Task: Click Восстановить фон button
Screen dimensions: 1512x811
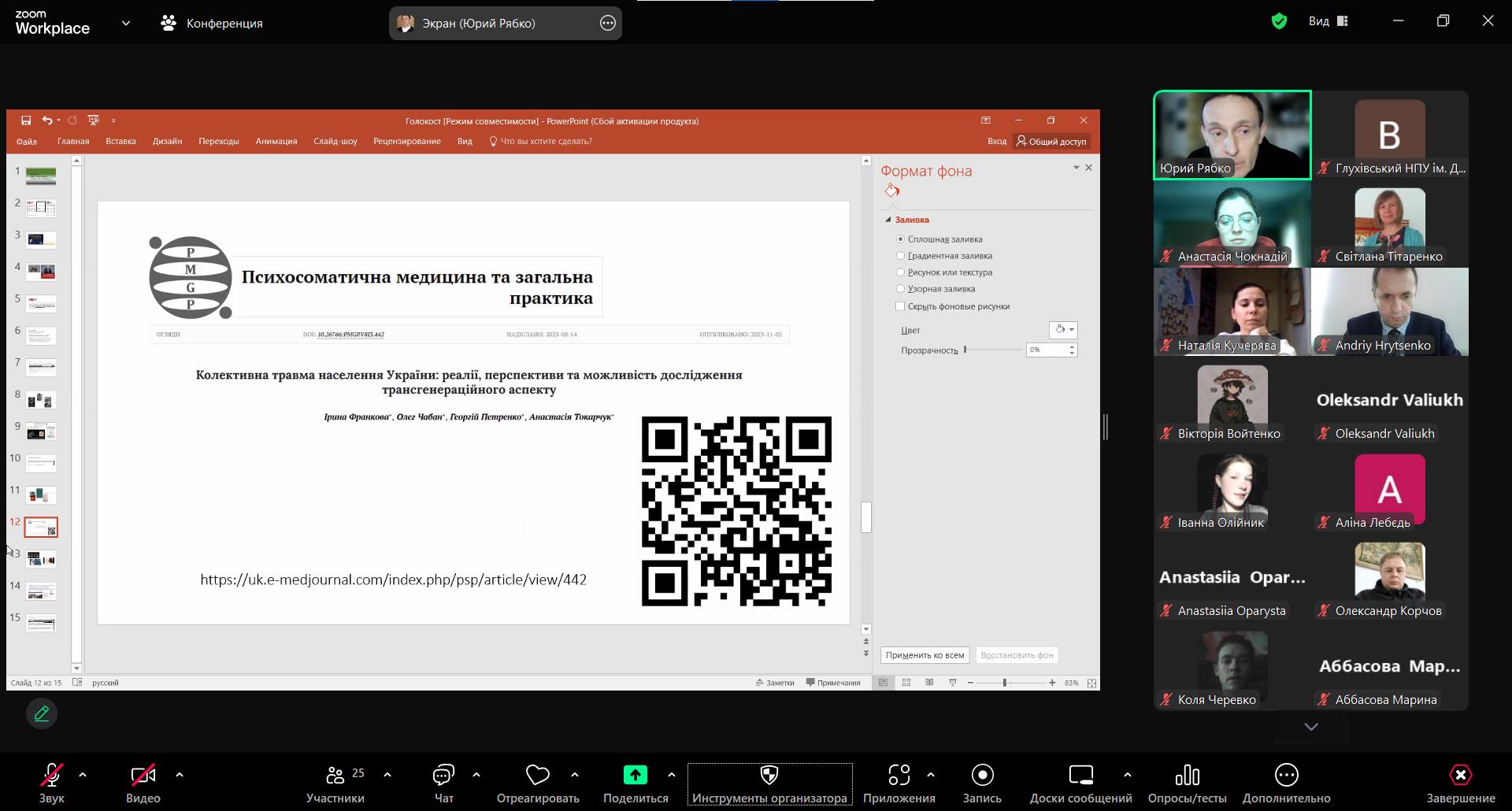Action: tap(1017, 655)
